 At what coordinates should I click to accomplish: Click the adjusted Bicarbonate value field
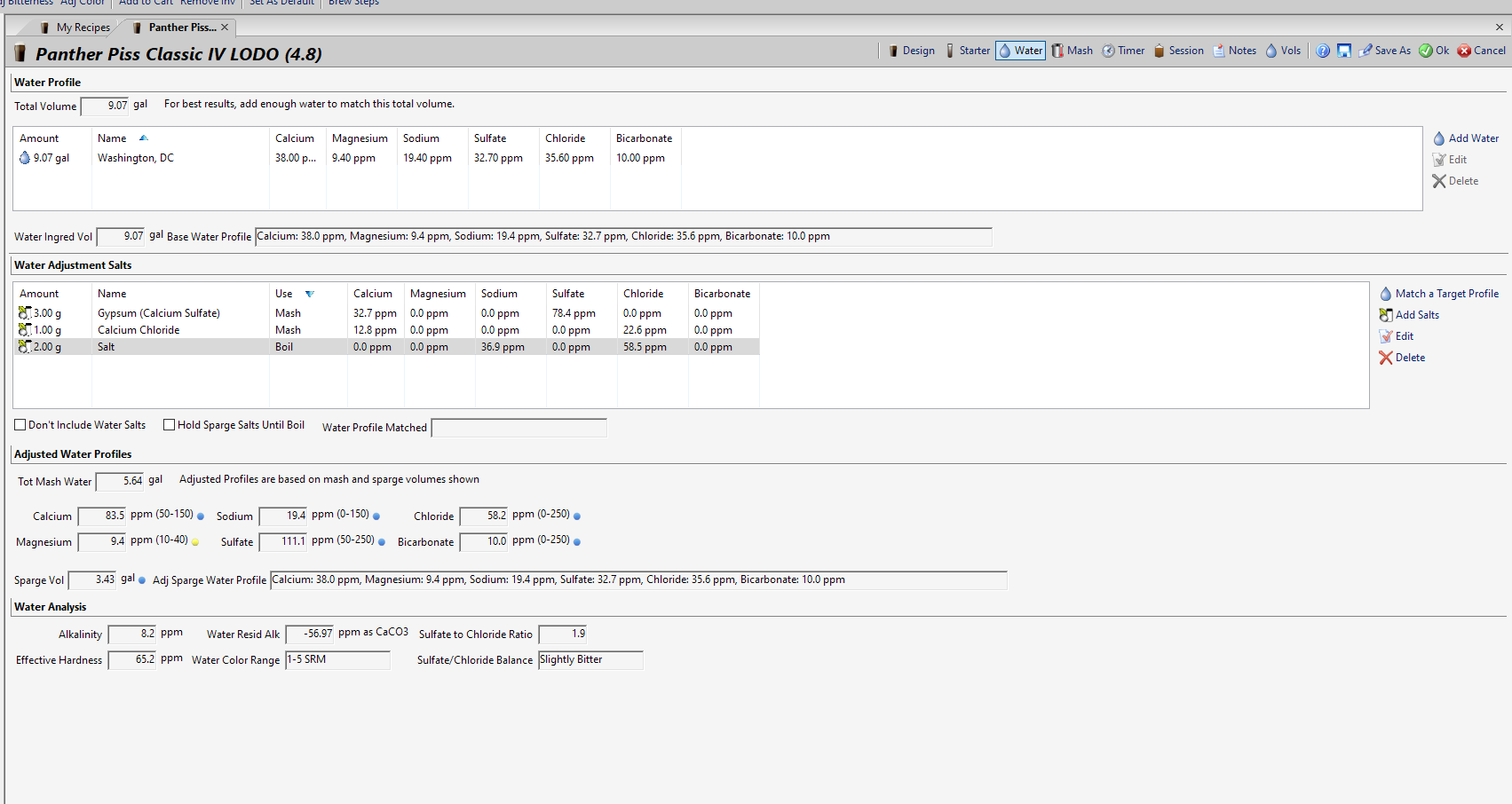485,542
